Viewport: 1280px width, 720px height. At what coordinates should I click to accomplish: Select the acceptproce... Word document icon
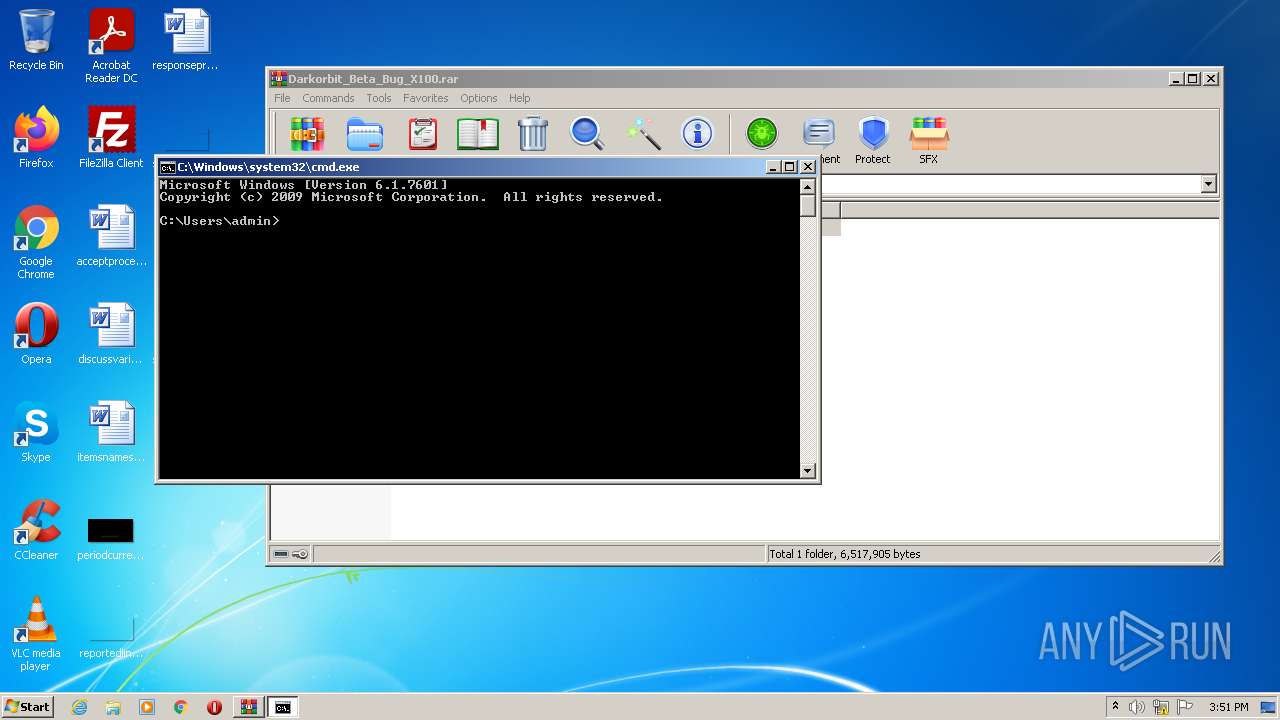111,236
